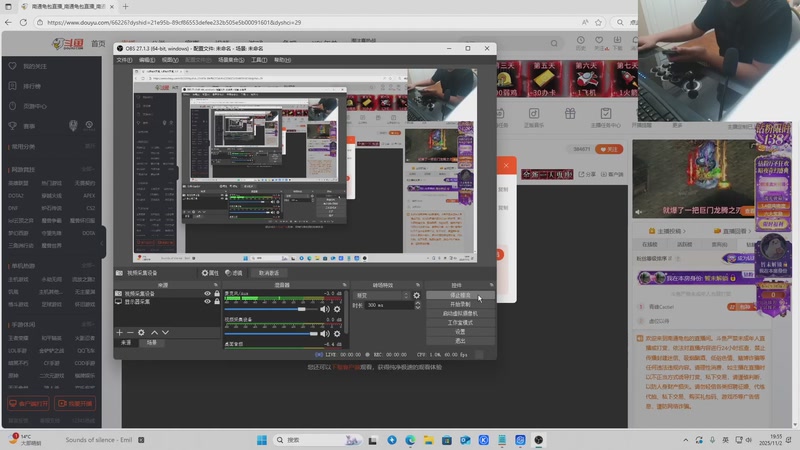Viewport: 800px width, 450px height.
Task: Click the OBS preview canvas
Action: [305, 166]
